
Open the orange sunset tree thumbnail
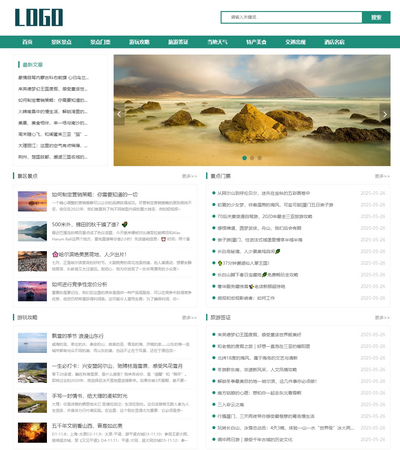(32, 433)
